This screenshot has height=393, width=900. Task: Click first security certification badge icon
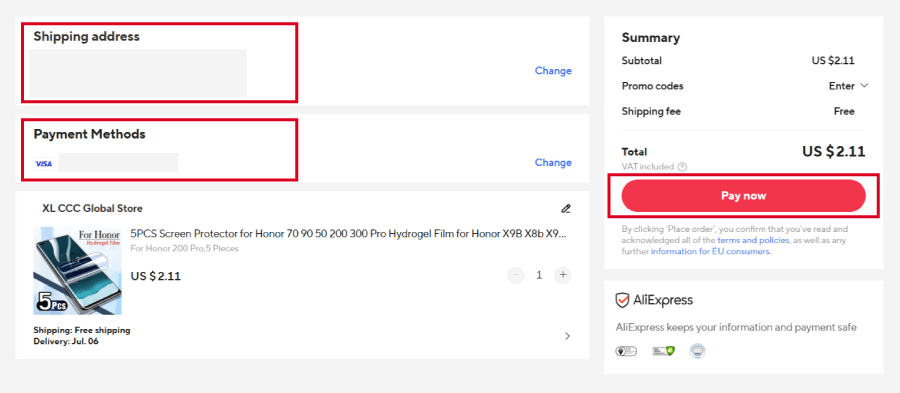coord(626,351)
